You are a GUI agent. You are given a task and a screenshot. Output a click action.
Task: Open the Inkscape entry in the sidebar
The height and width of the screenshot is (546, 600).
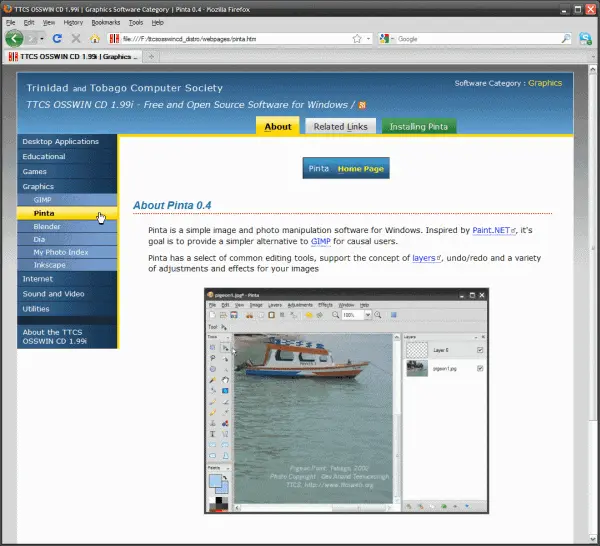[49, 264]
